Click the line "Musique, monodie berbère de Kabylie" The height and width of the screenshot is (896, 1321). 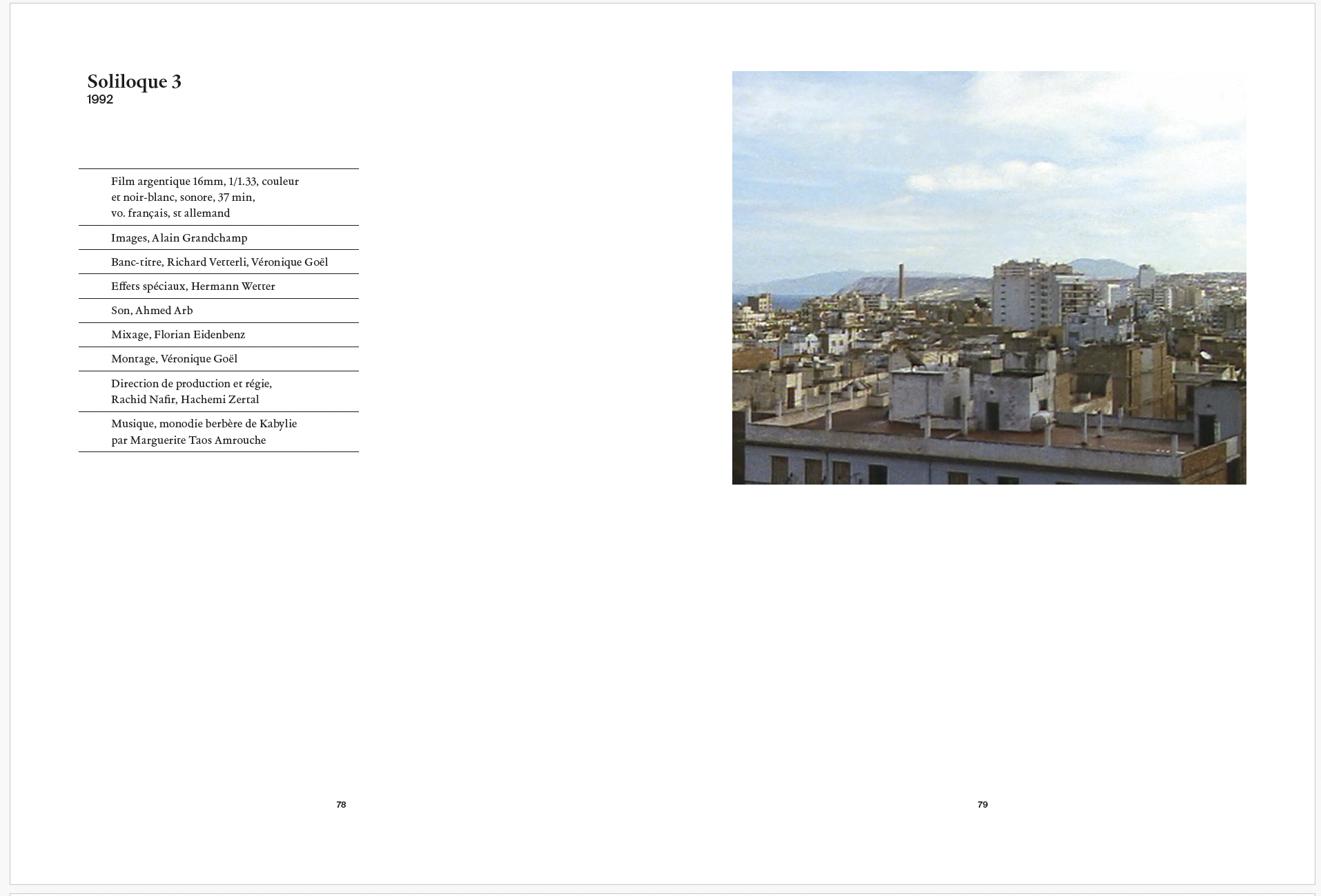coord(204,424)
